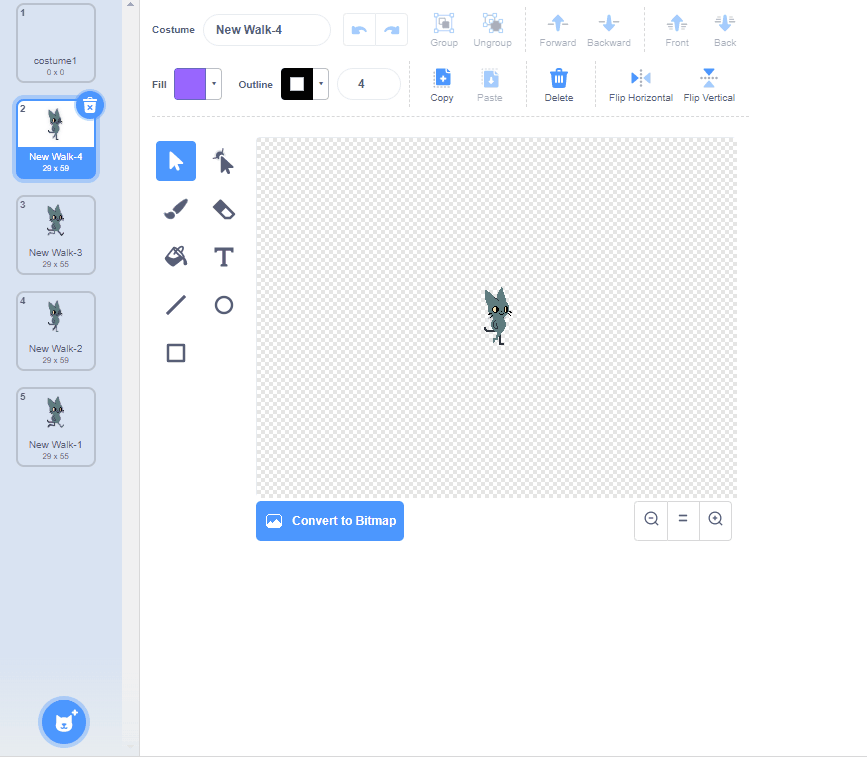Zoom out of the canvas
Image resolution: width=867 pixels, height=757 pixels.
[651, 519]
